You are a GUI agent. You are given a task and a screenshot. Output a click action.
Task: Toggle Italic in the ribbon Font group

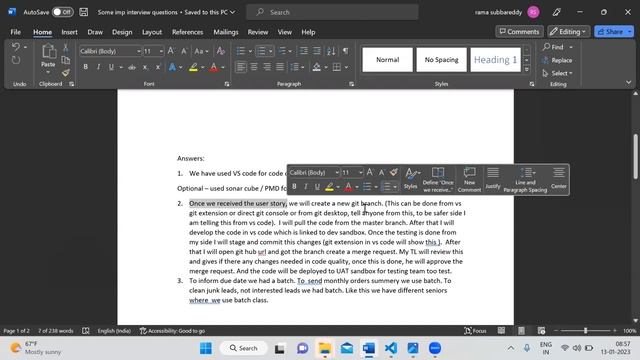[98, 67]
